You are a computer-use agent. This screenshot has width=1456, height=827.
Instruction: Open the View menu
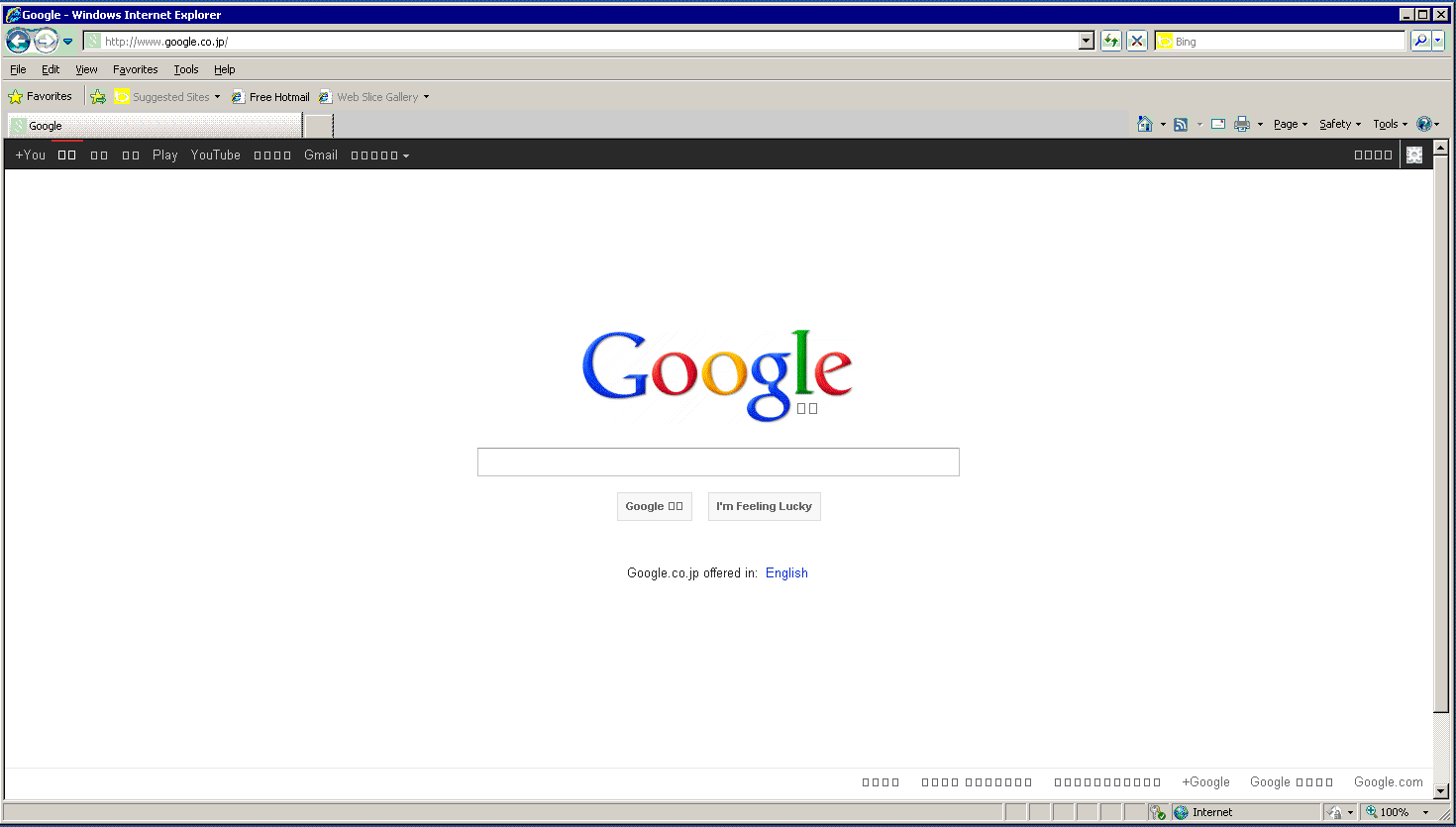click(86, 69)
